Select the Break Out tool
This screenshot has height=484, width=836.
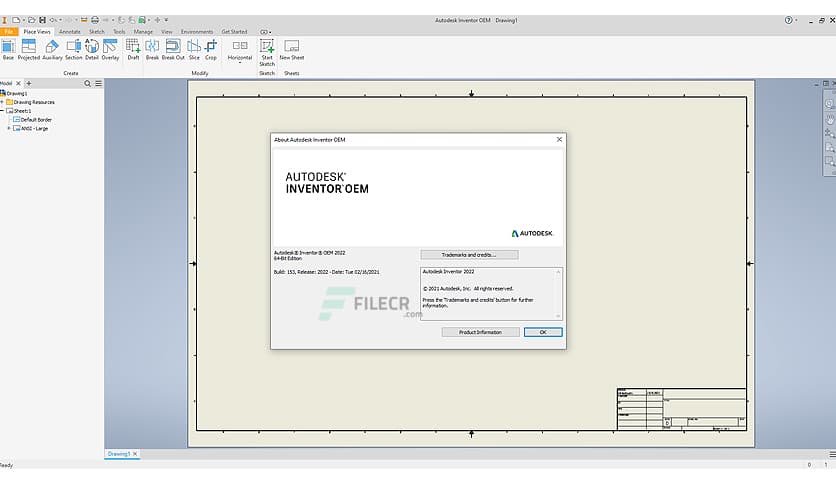coord(173,49)
